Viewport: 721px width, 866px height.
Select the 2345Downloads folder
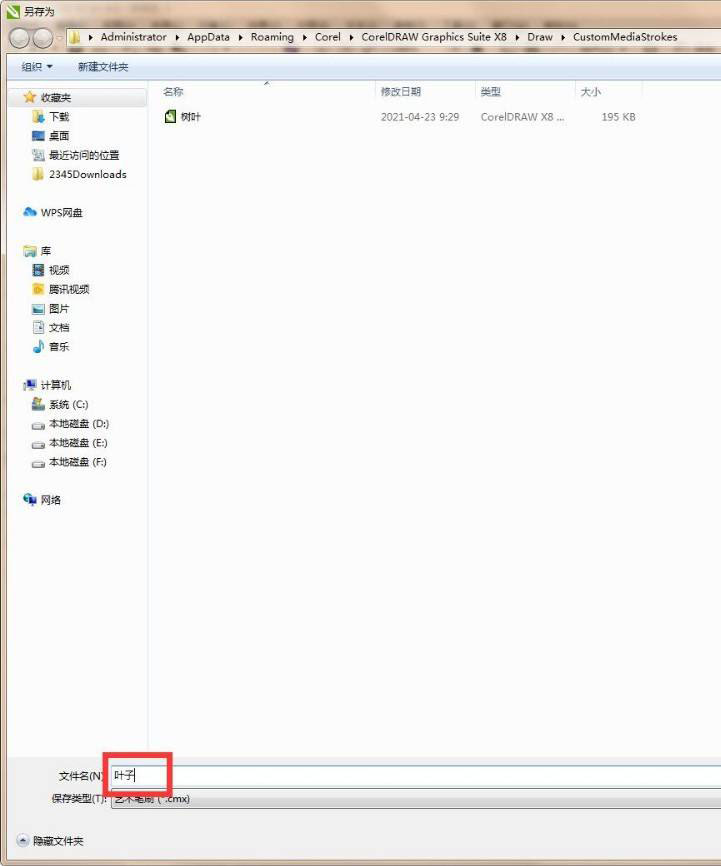point(87,174)
